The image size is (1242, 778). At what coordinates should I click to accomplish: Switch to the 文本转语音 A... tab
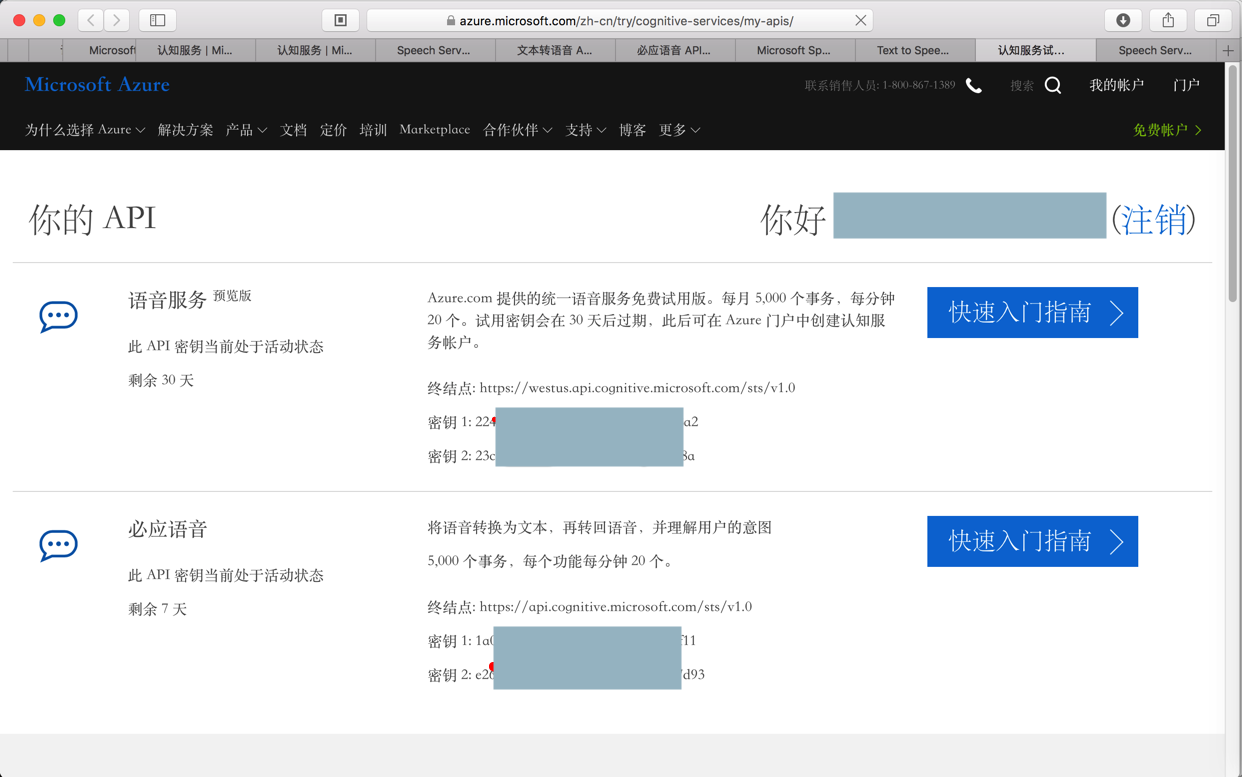pyautogui.click(x=555, y=50)
